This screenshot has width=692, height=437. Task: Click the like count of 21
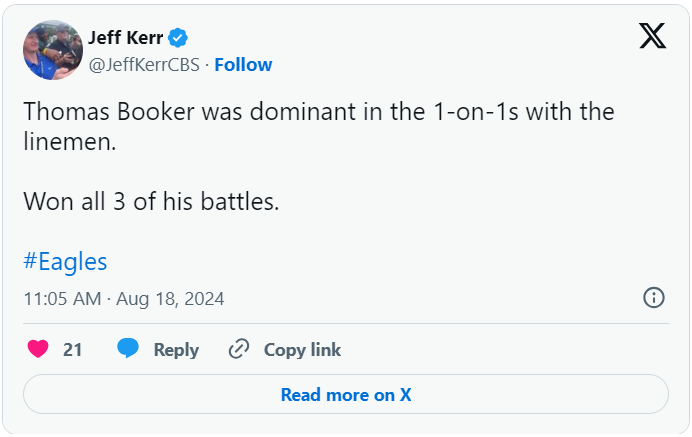click(x=72, y=350)
